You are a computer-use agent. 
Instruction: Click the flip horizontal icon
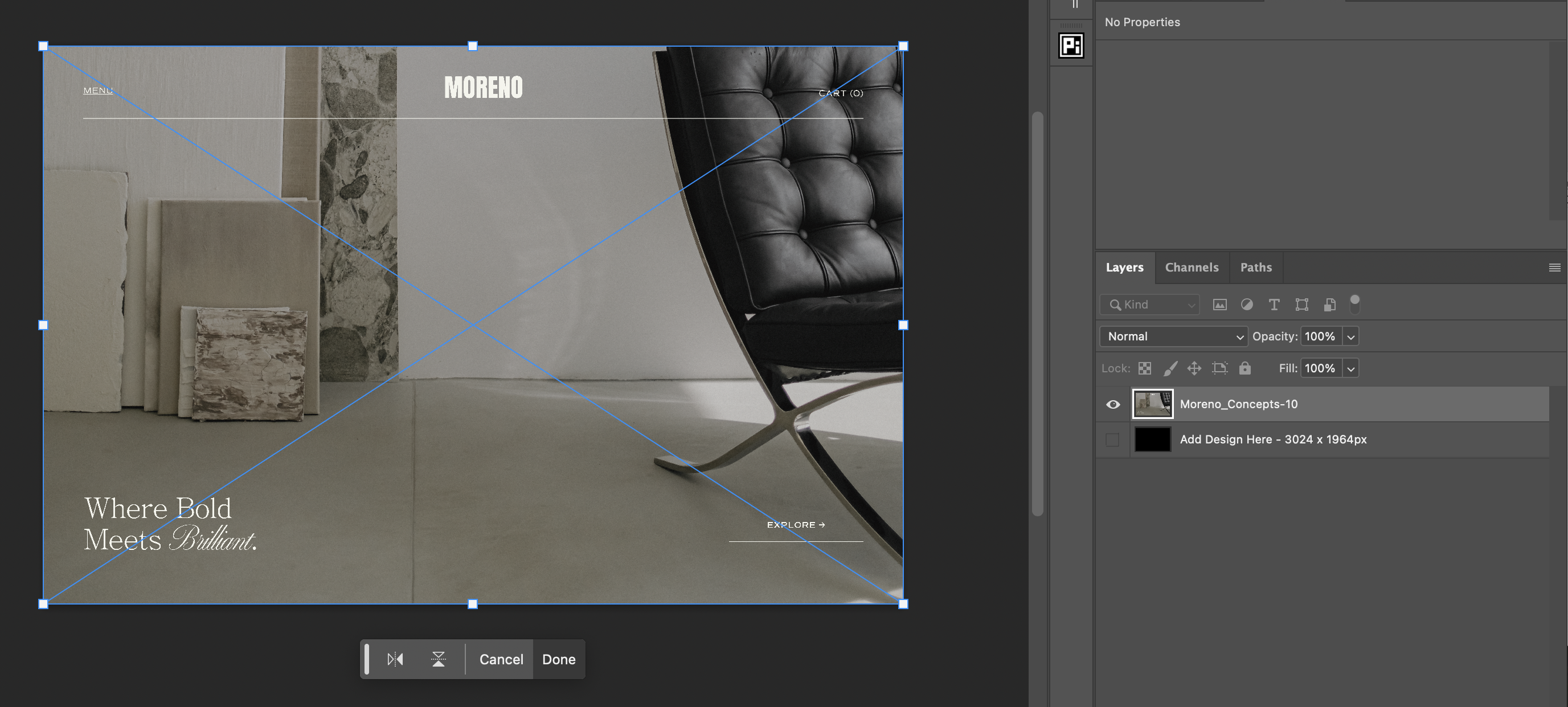(395, 659)
